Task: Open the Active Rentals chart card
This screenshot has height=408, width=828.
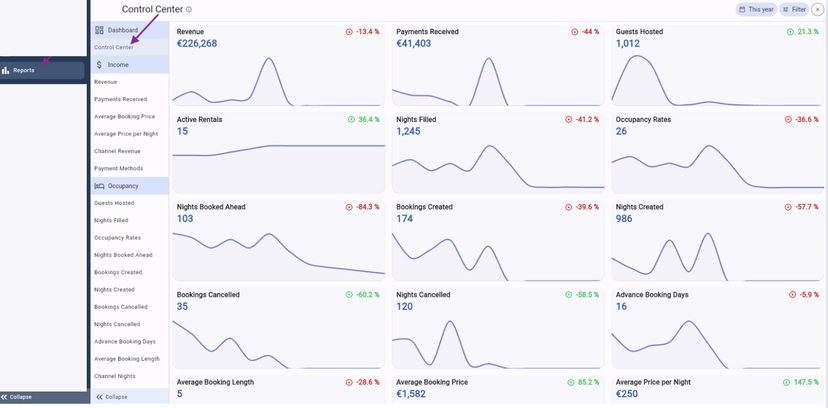Action: (x=278, y=152)
